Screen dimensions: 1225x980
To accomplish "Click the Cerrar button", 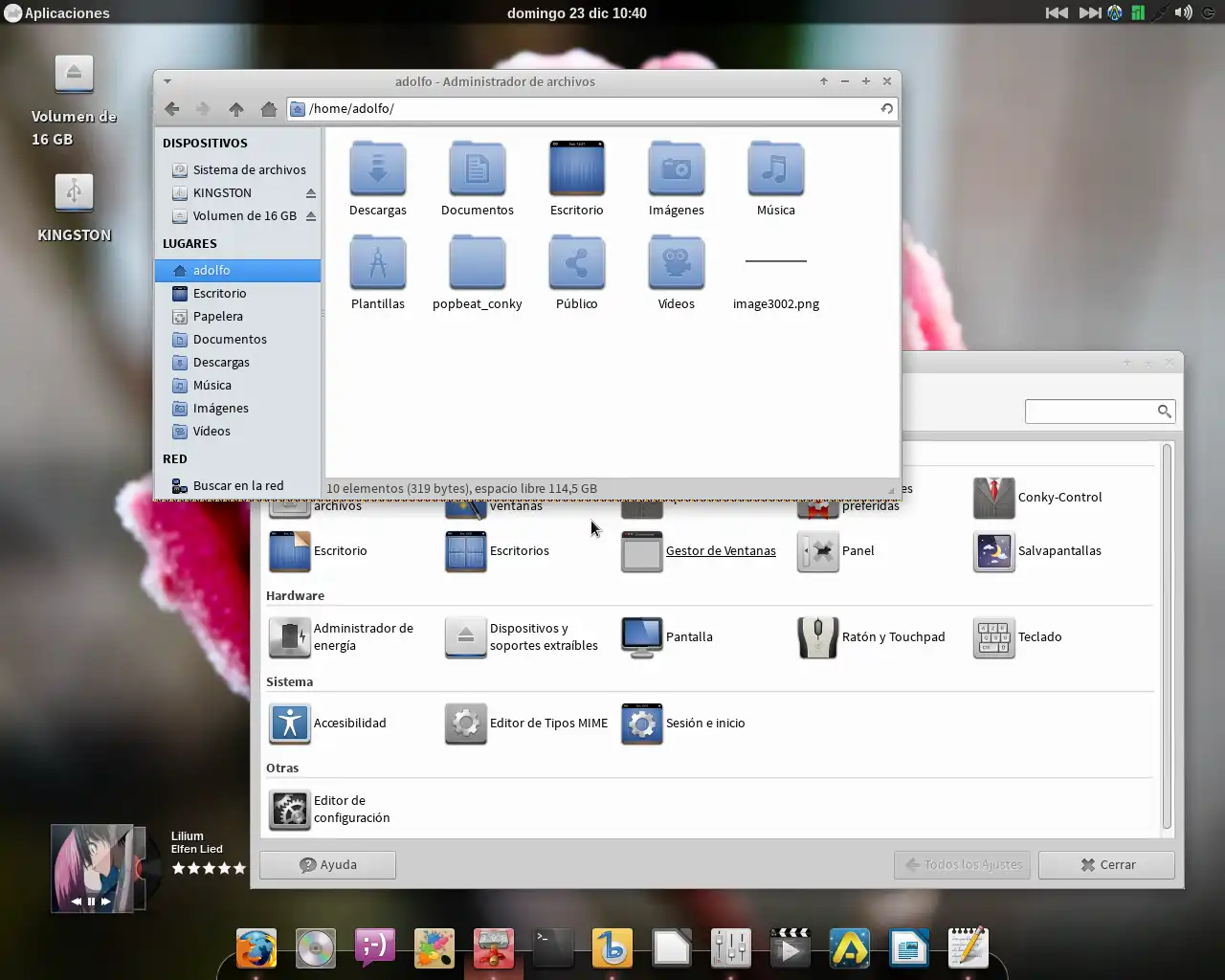I will pyautogui.click(x=1106, y=865).
